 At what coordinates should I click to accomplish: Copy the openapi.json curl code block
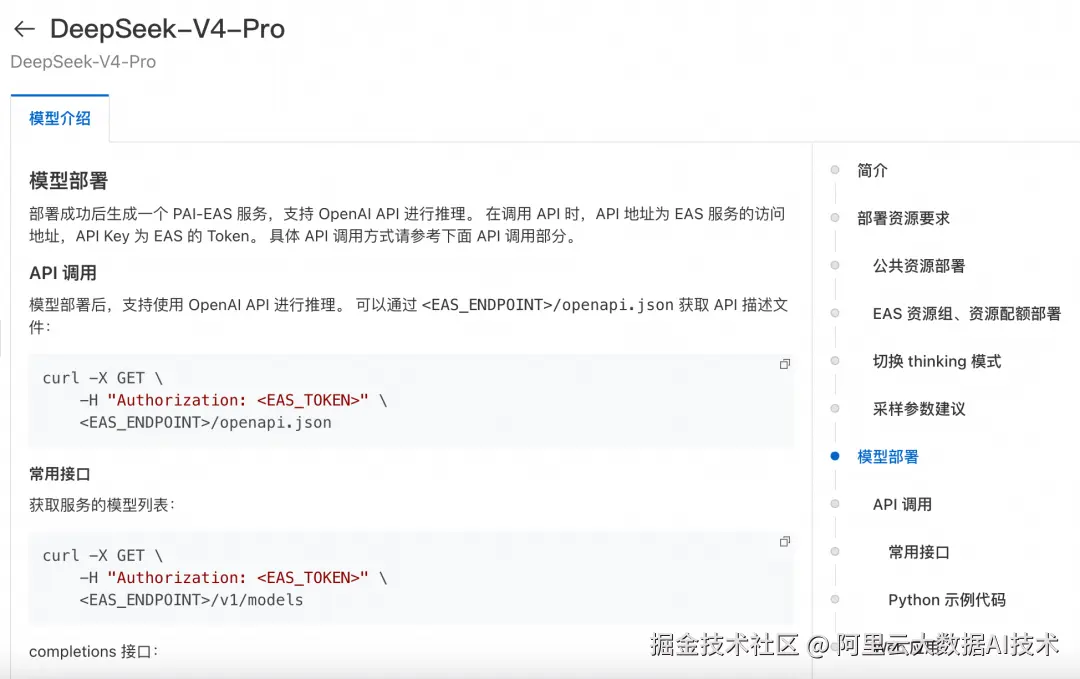point(785,364)
